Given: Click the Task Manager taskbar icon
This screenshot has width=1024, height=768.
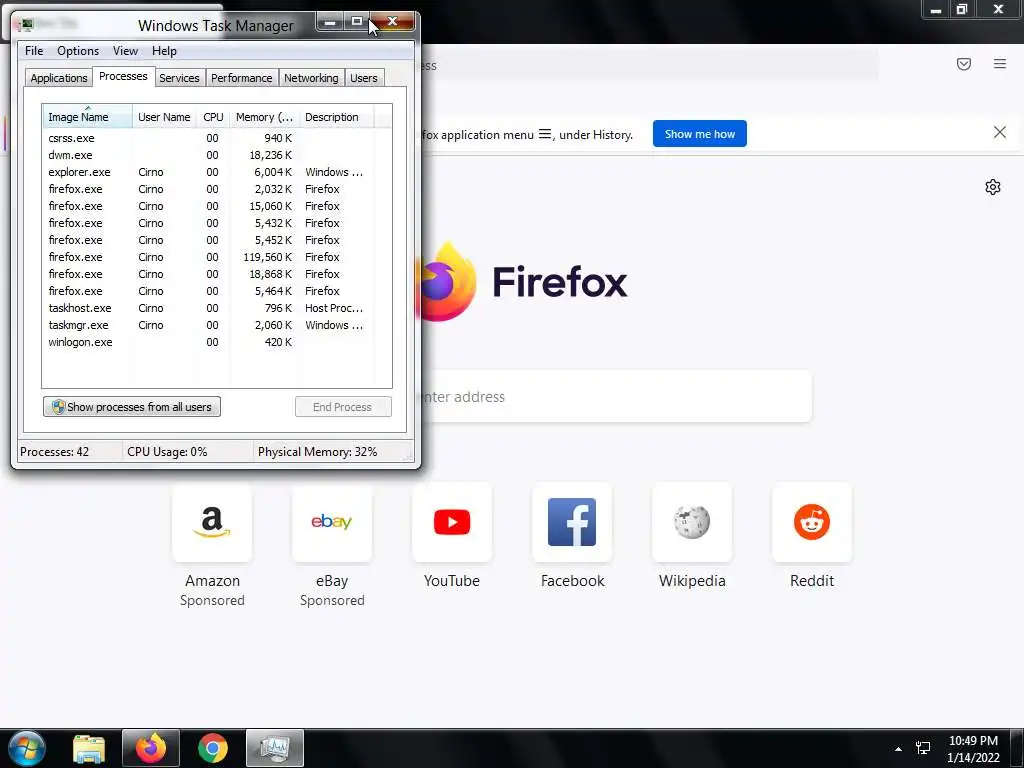Looking at the screenshot, I should (274, 748).
